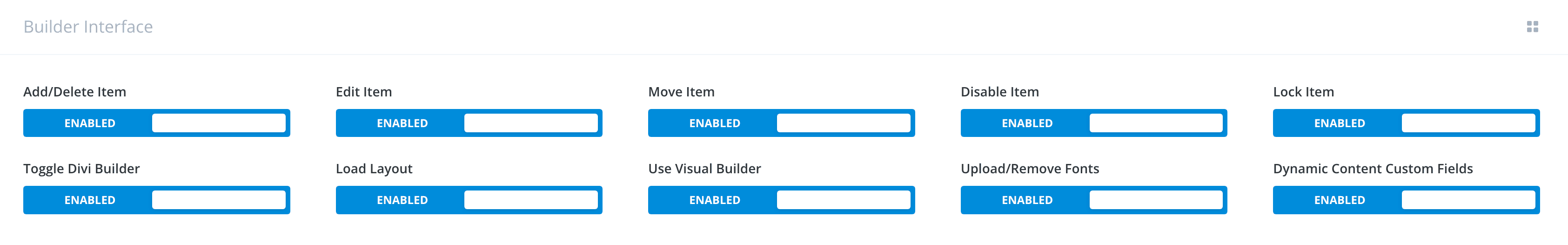Disable the Use Visual Builder toggle
Image resolution: width=1568 pixels, height=245 pixels.
(781, 200)
